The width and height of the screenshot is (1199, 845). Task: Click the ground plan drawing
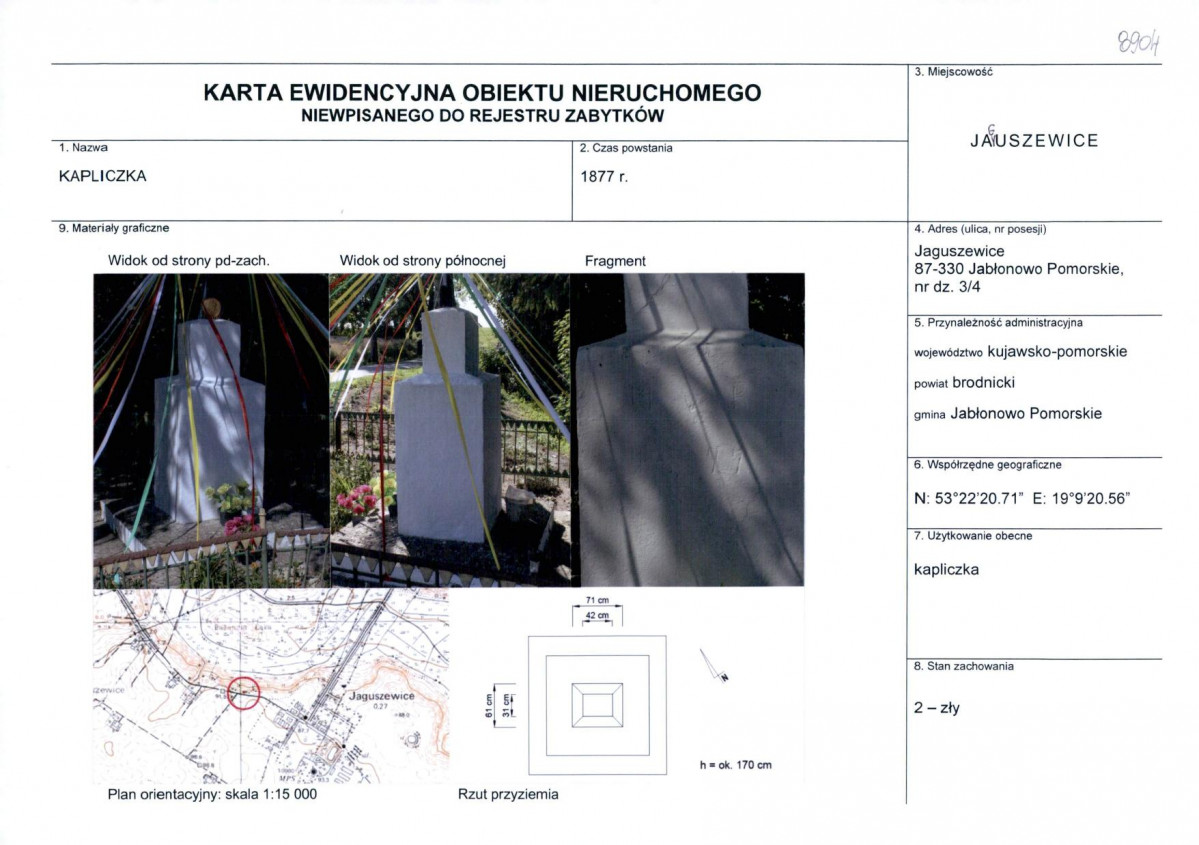[x=597, y=705]
